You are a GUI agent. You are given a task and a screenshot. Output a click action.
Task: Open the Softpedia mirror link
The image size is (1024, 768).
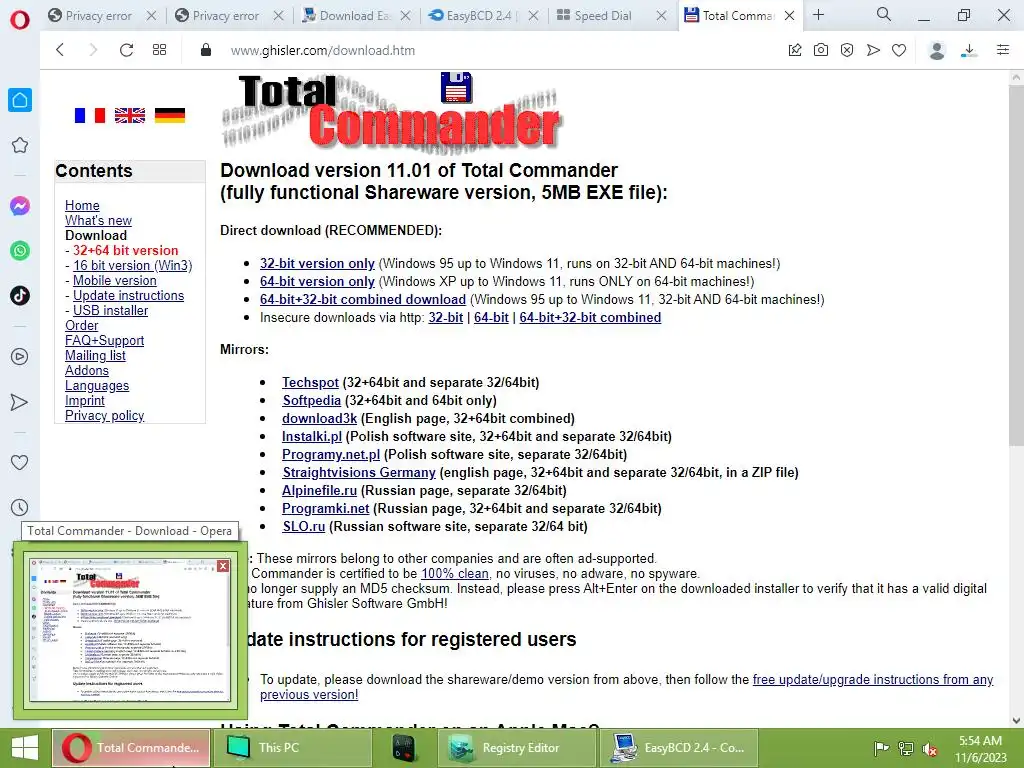click(x=312, y=400)
